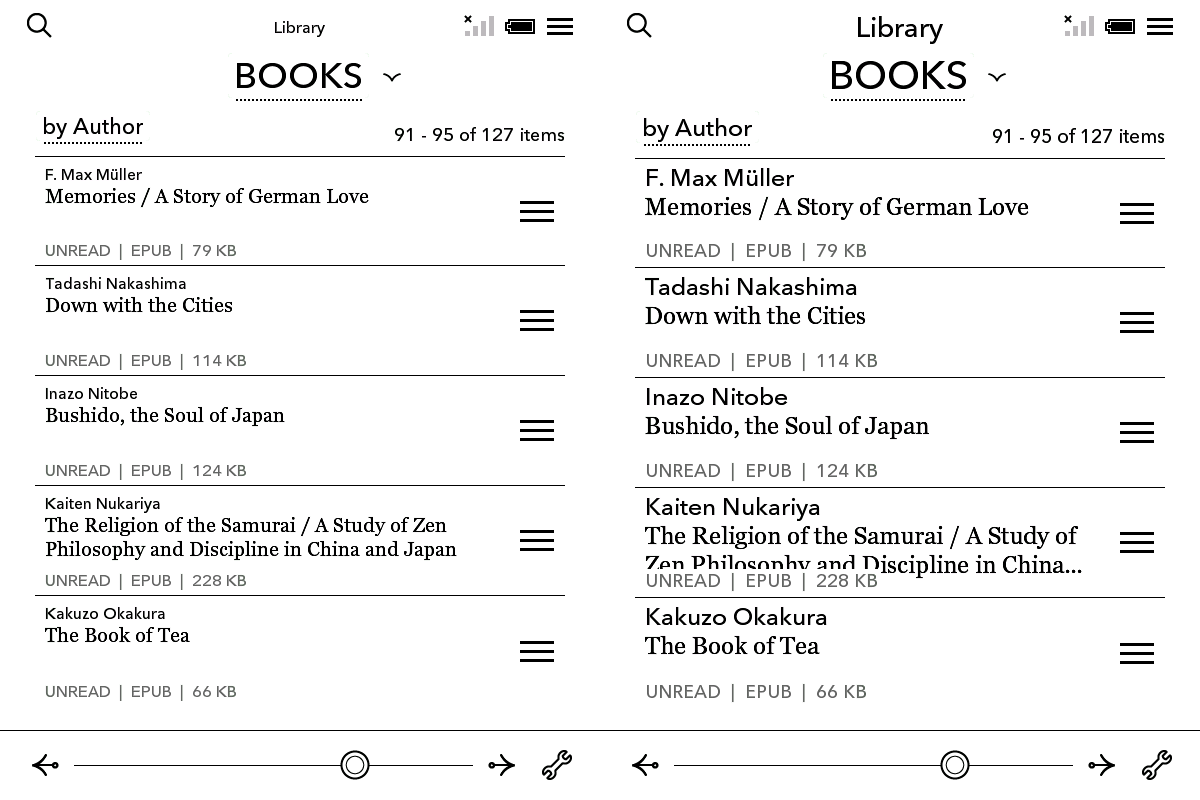Go to next page in left panel
1200x800 pixels.
[501, 766]
